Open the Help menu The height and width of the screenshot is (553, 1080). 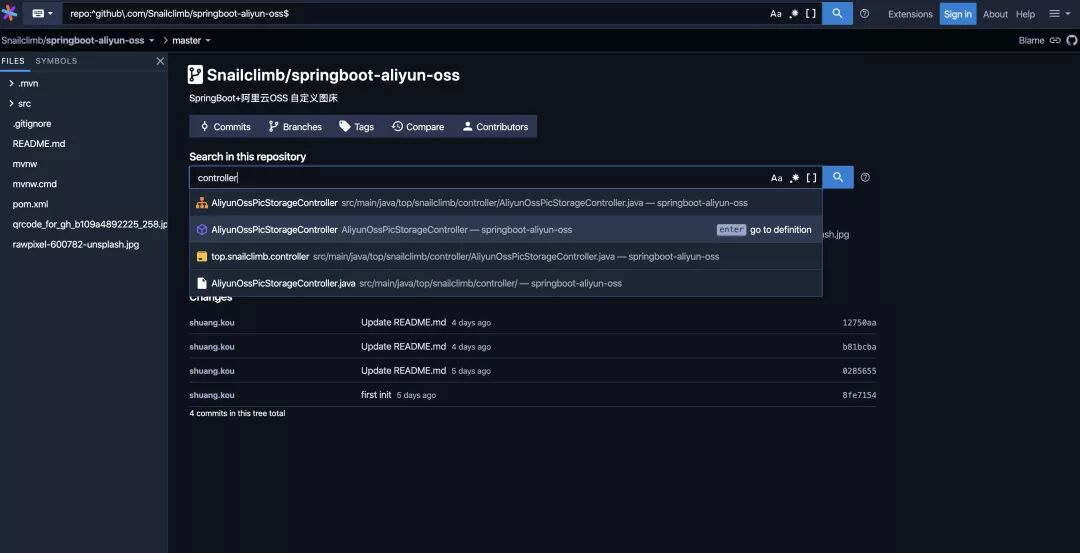(x=1025, y=14)
